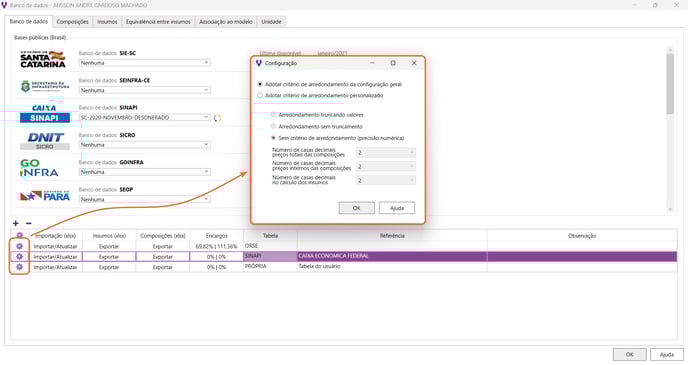Switch to Banco de dados tab
The height and width of the screenshot is (365, 688).
[x=29, y=21]
